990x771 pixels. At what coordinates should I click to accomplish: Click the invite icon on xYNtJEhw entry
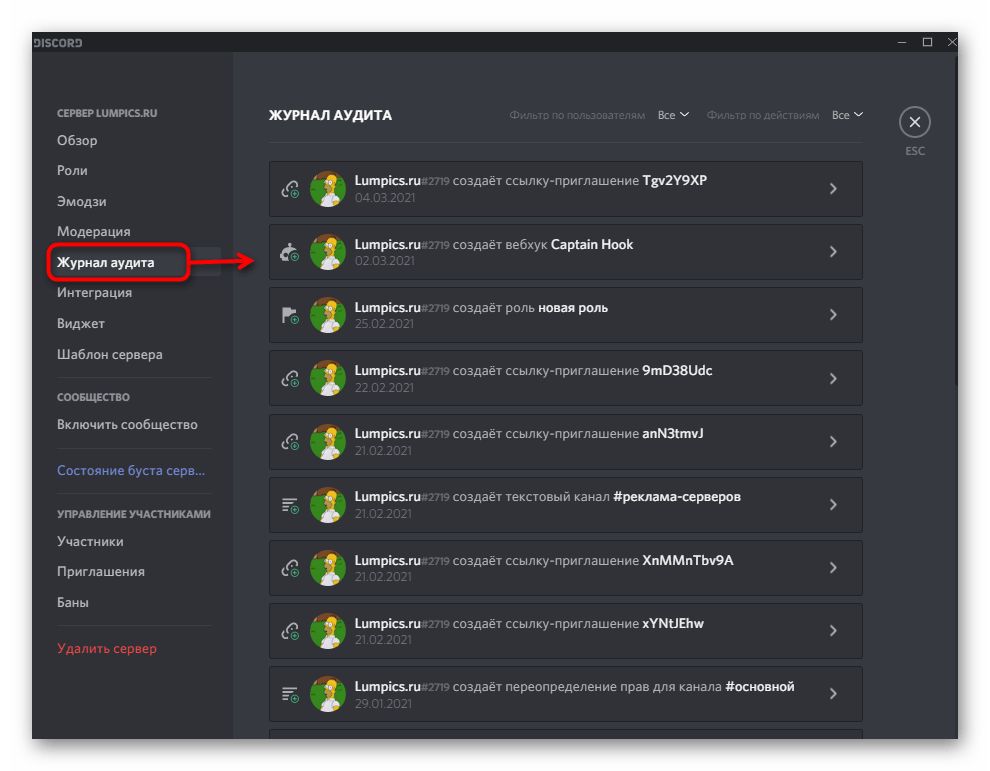(290, 630)
